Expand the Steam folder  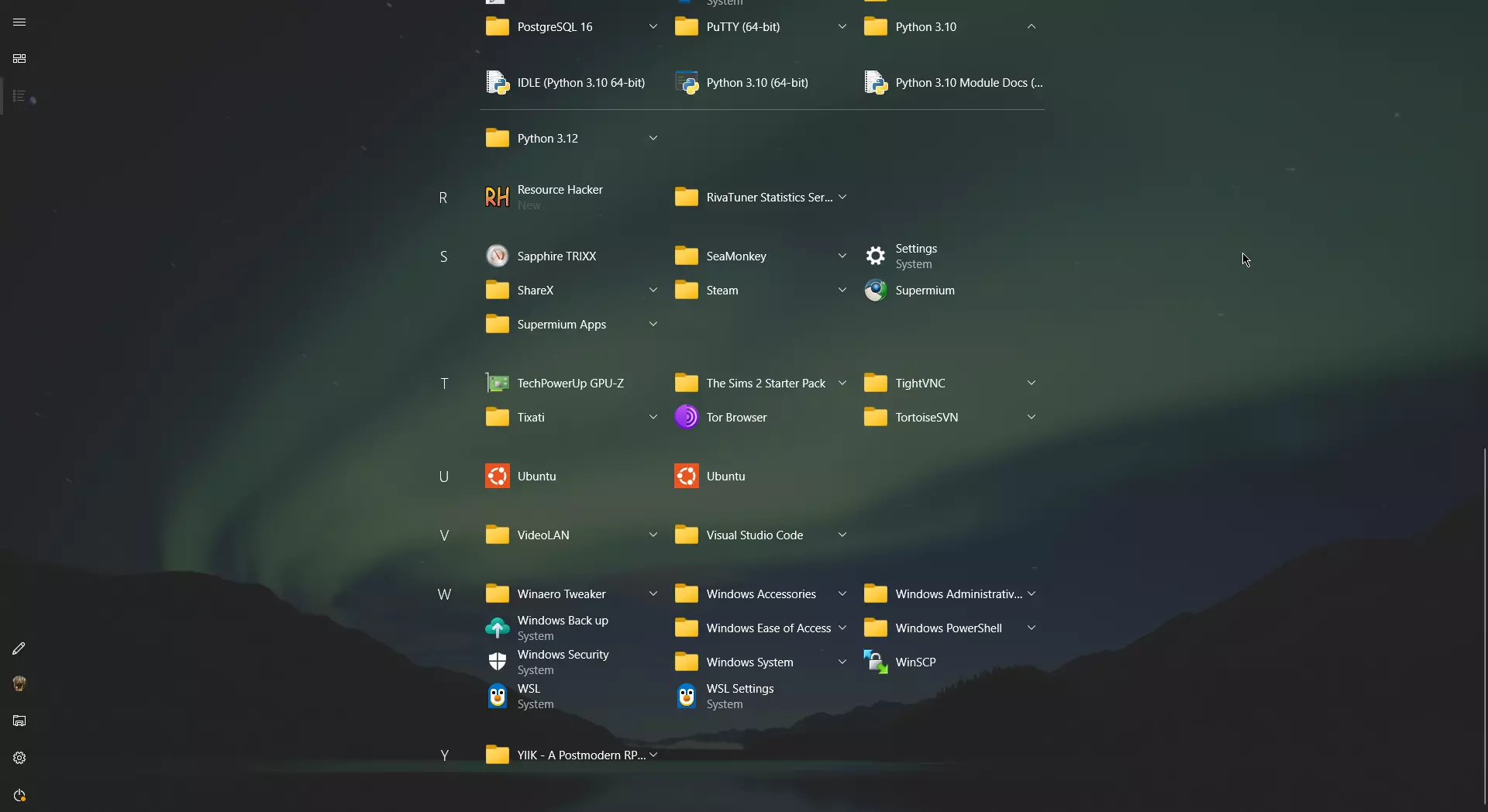[x=761, y=290]
